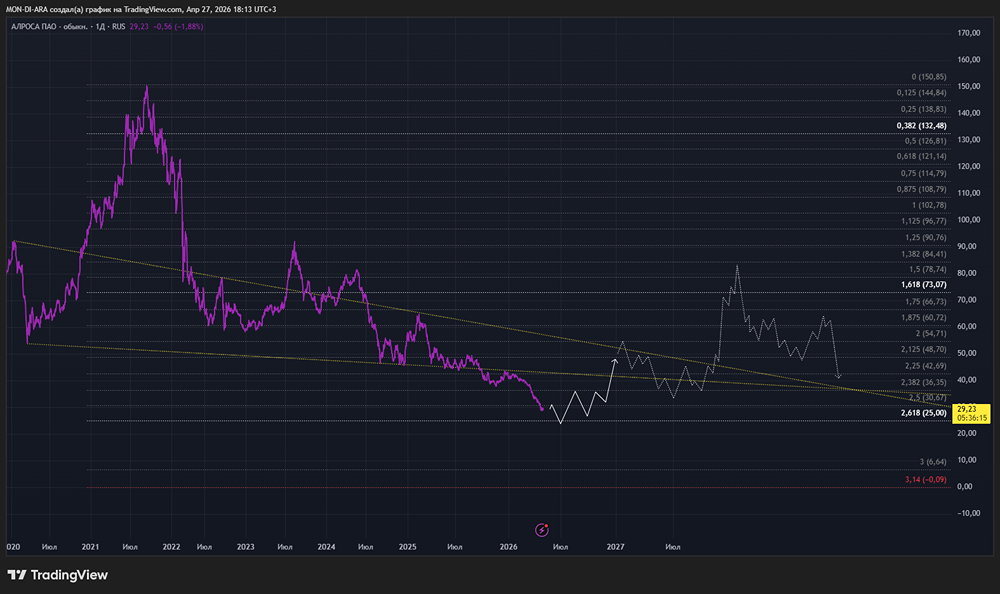Viewport: 1000px width, 594px height.
Task: Click the TradingView logo
Action: point(57,575)
